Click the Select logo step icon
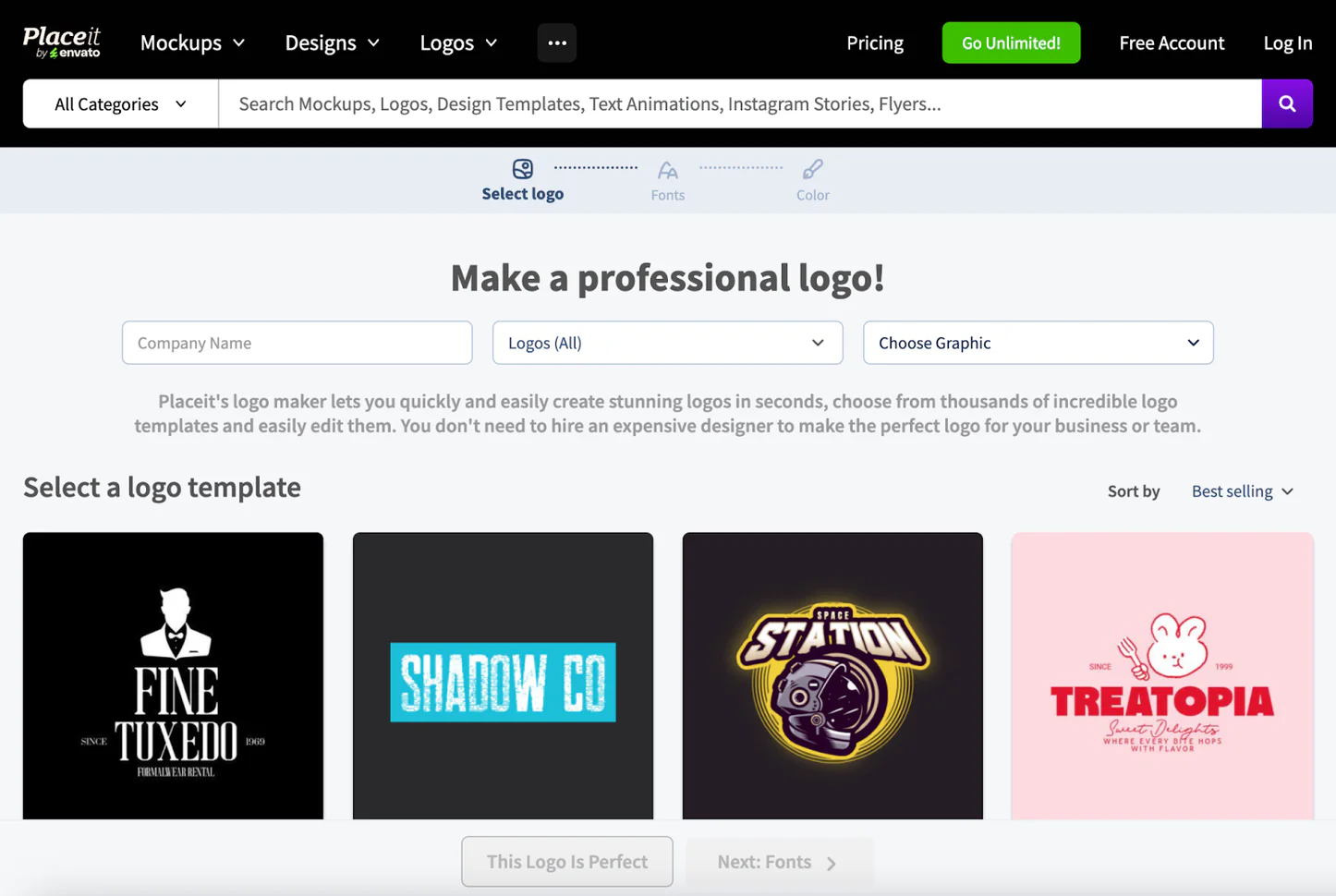The width and height of the screenshot is (1336, 896). [x=522, y=168]
